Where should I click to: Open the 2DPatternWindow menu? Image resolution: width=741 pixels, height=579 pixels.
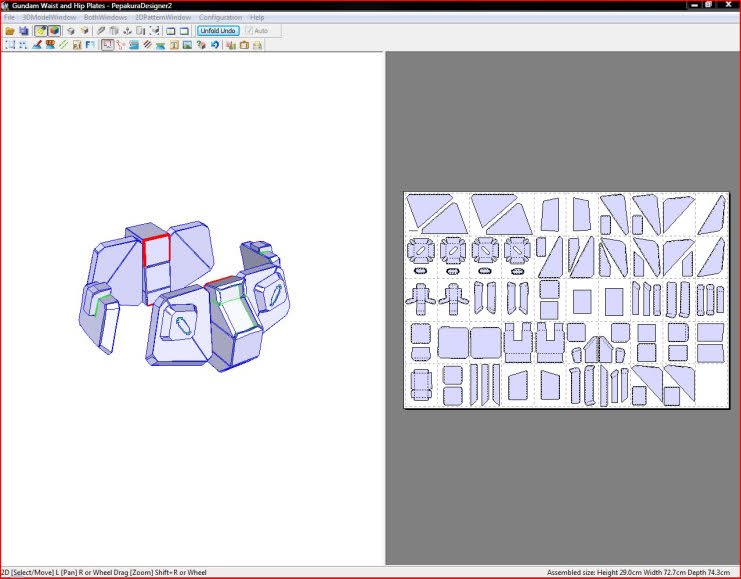[x=163, y=17]
